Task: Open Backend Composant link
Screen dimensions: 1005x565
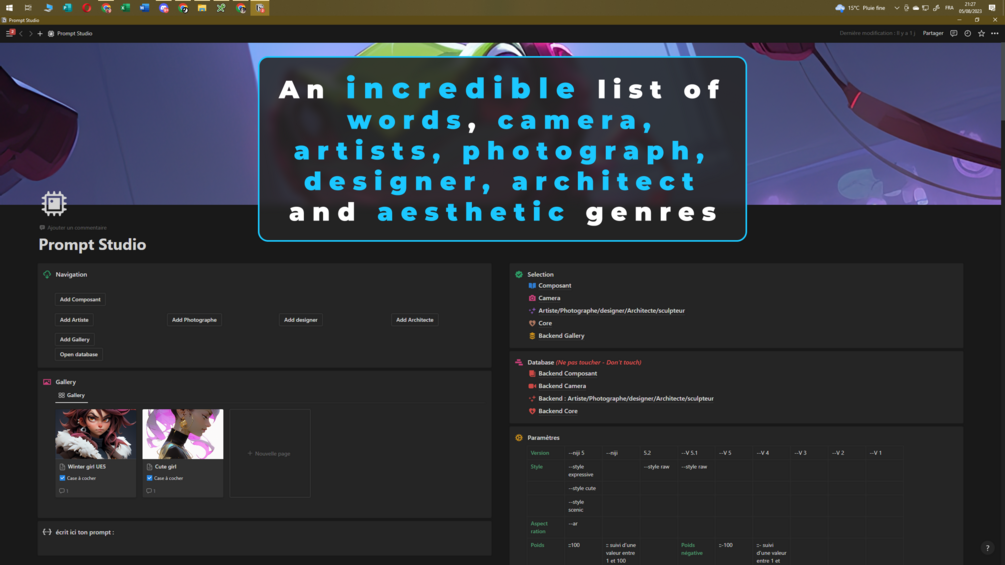Action: (567, 373)
